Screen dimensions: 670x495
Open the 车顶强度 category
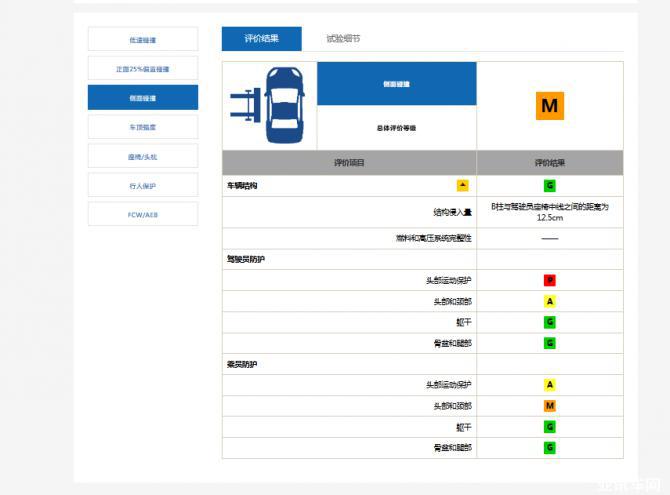pyautogui.click(x=143, y=127)
